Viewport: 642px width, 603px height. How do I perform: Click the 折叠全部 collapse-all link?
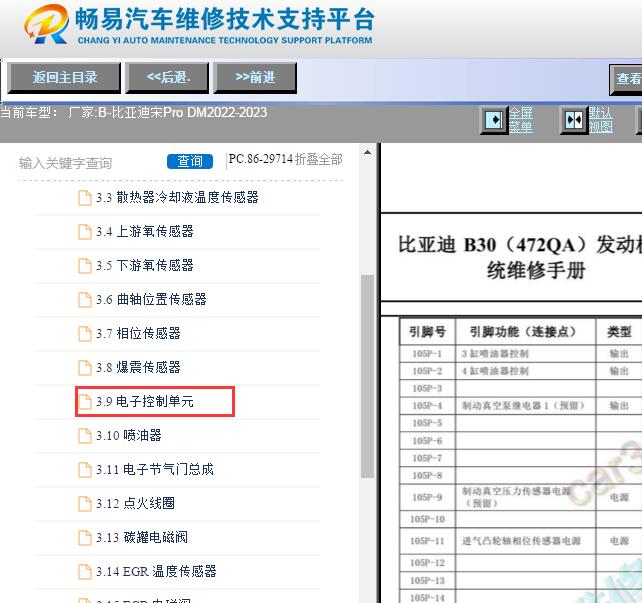319,159
